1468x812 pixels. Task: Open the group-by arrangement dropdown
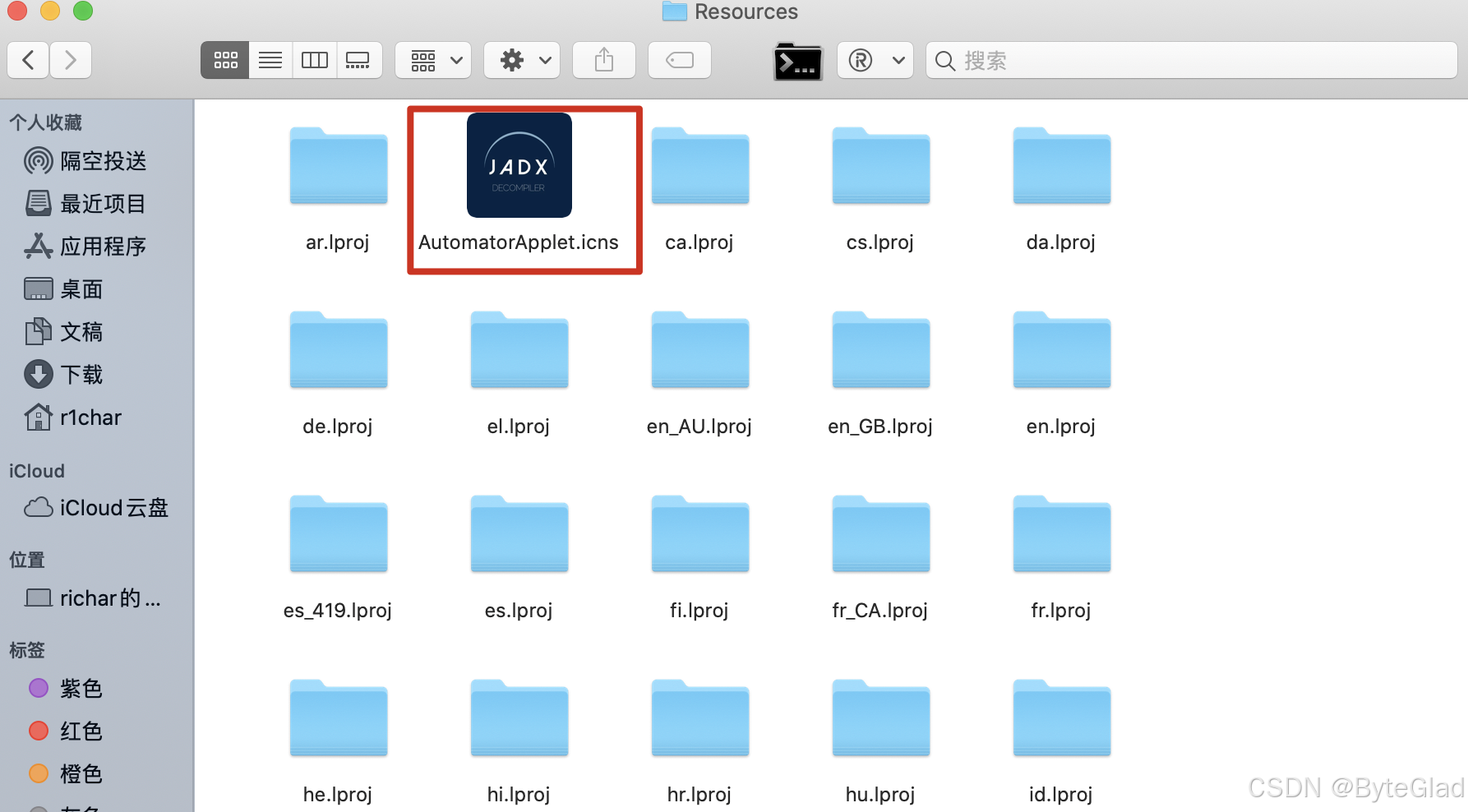433,60
